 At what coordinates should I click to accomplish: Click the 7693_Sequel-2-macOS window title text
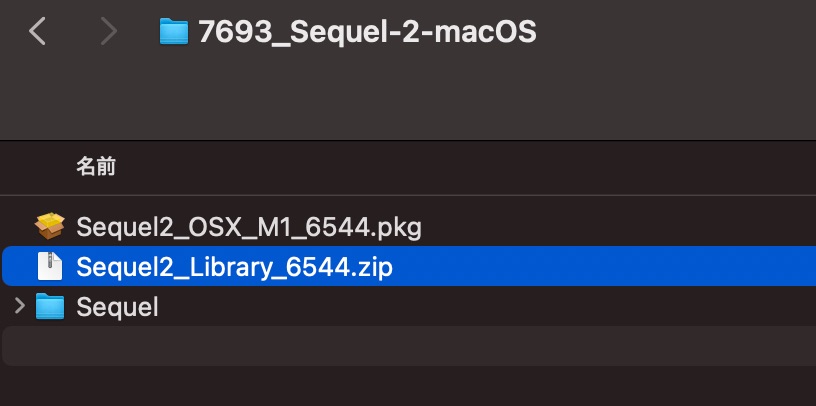(367, 32)
